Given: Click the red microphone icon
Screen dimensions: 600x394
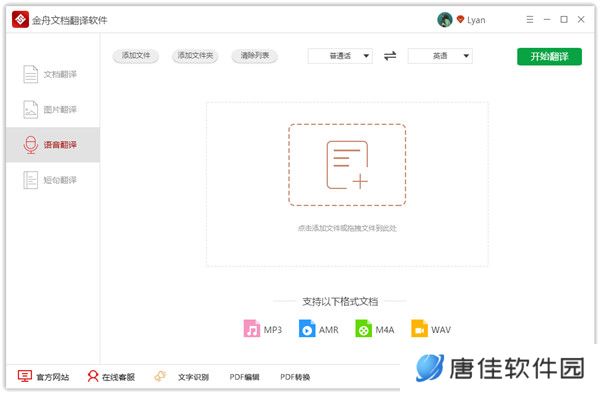Looking at the screenshot, I should 31,145.
